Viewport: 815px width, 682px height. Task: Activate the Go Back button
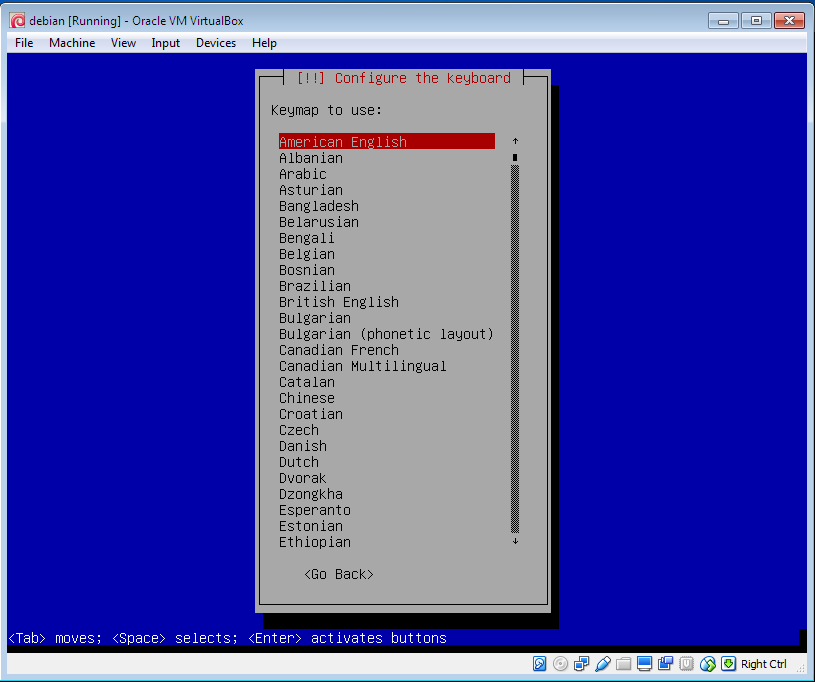coord(339,574)
